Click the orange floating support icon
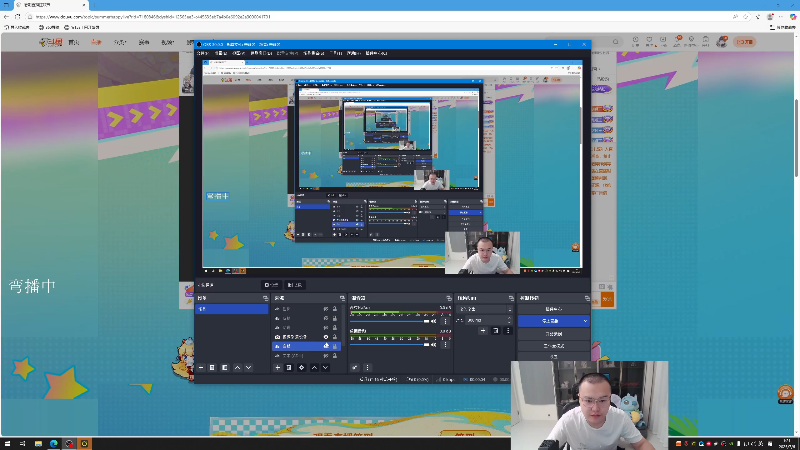Screen dimensions: 800x450 [785, 393]
